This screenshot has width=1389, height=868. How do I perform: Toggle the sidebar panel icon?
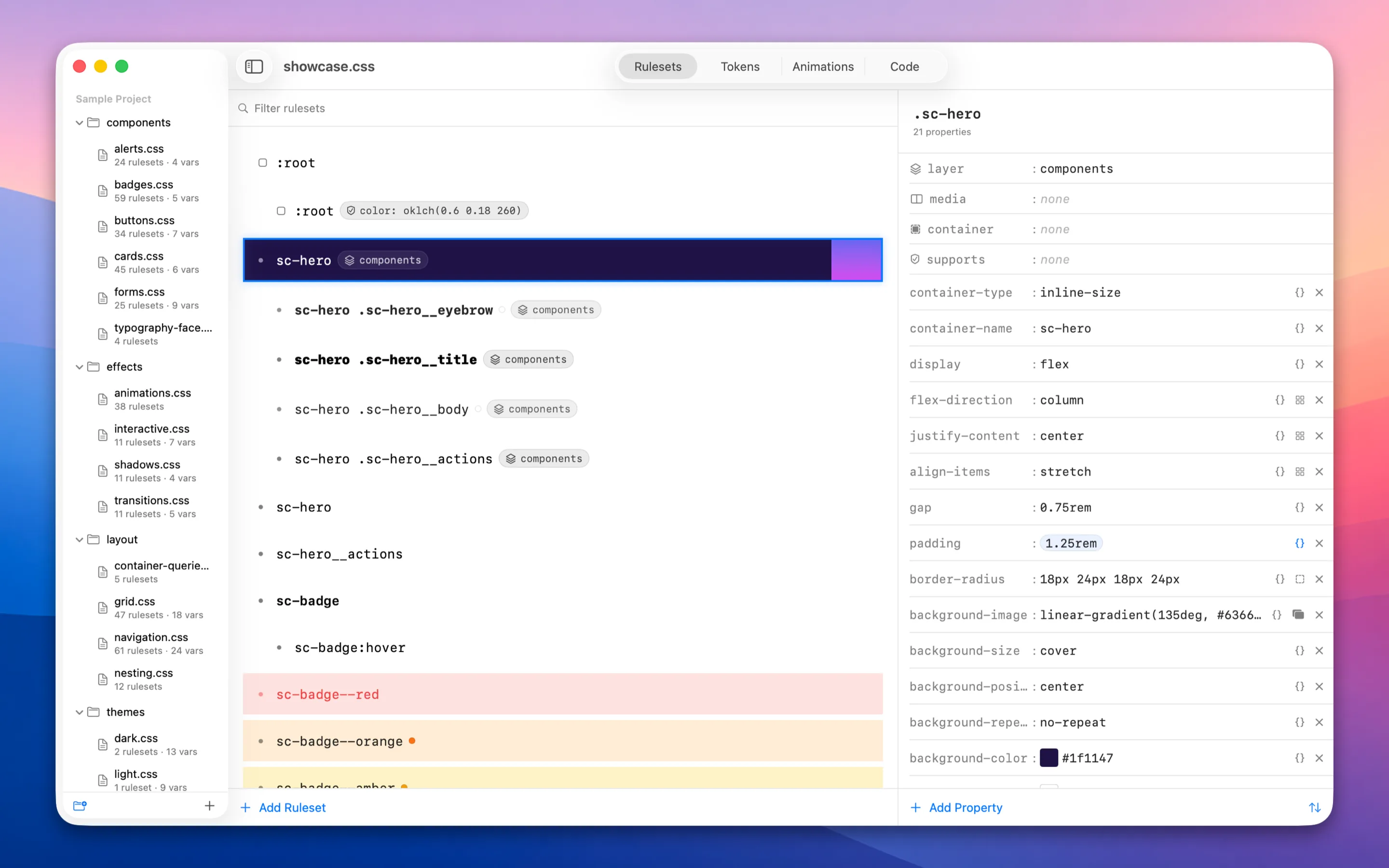(x=254, y=67)
